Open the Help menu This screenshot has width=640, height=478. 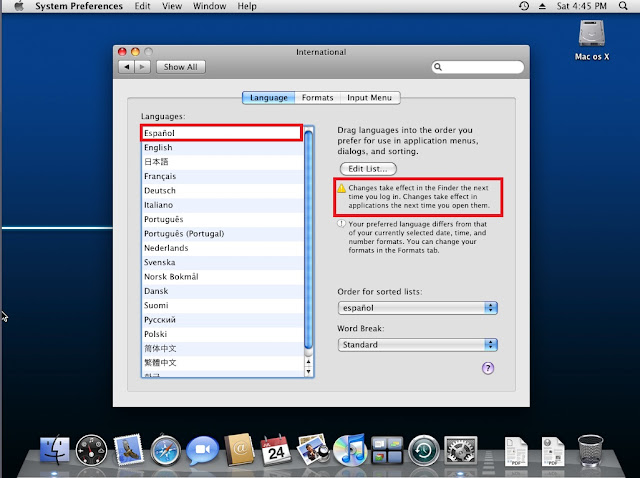pos(247,6)
